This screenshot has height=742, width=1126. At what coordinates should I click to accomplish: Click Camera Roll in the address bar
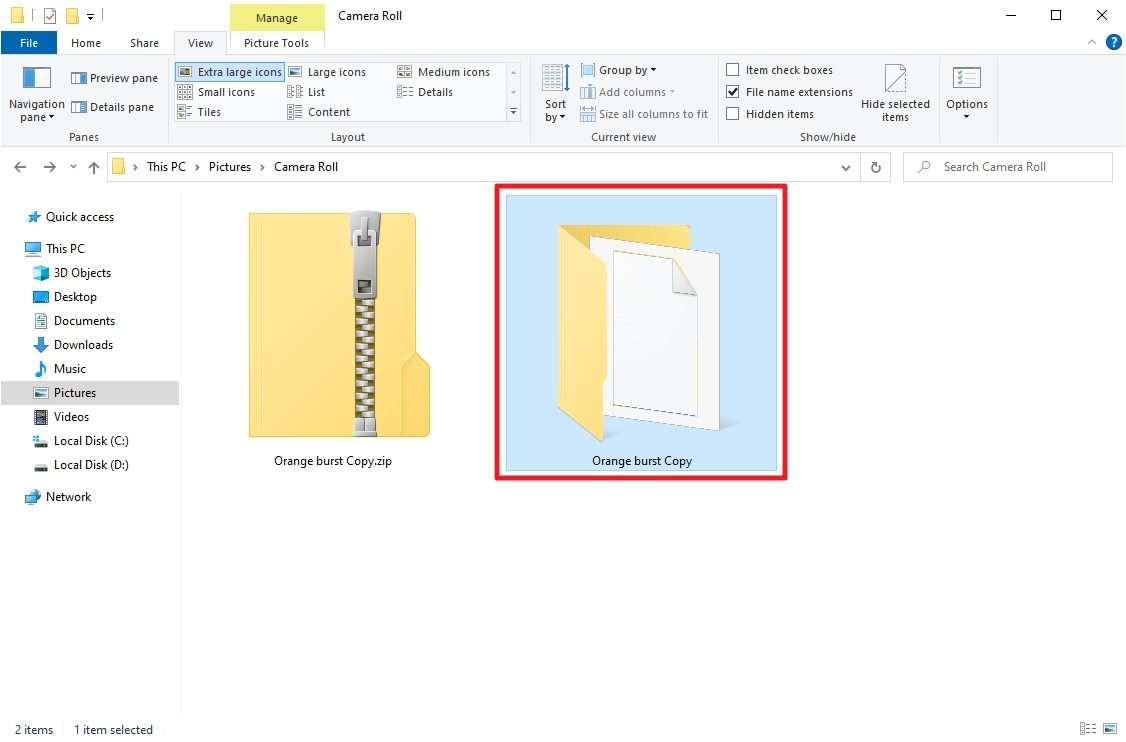[x=306, y=167]
